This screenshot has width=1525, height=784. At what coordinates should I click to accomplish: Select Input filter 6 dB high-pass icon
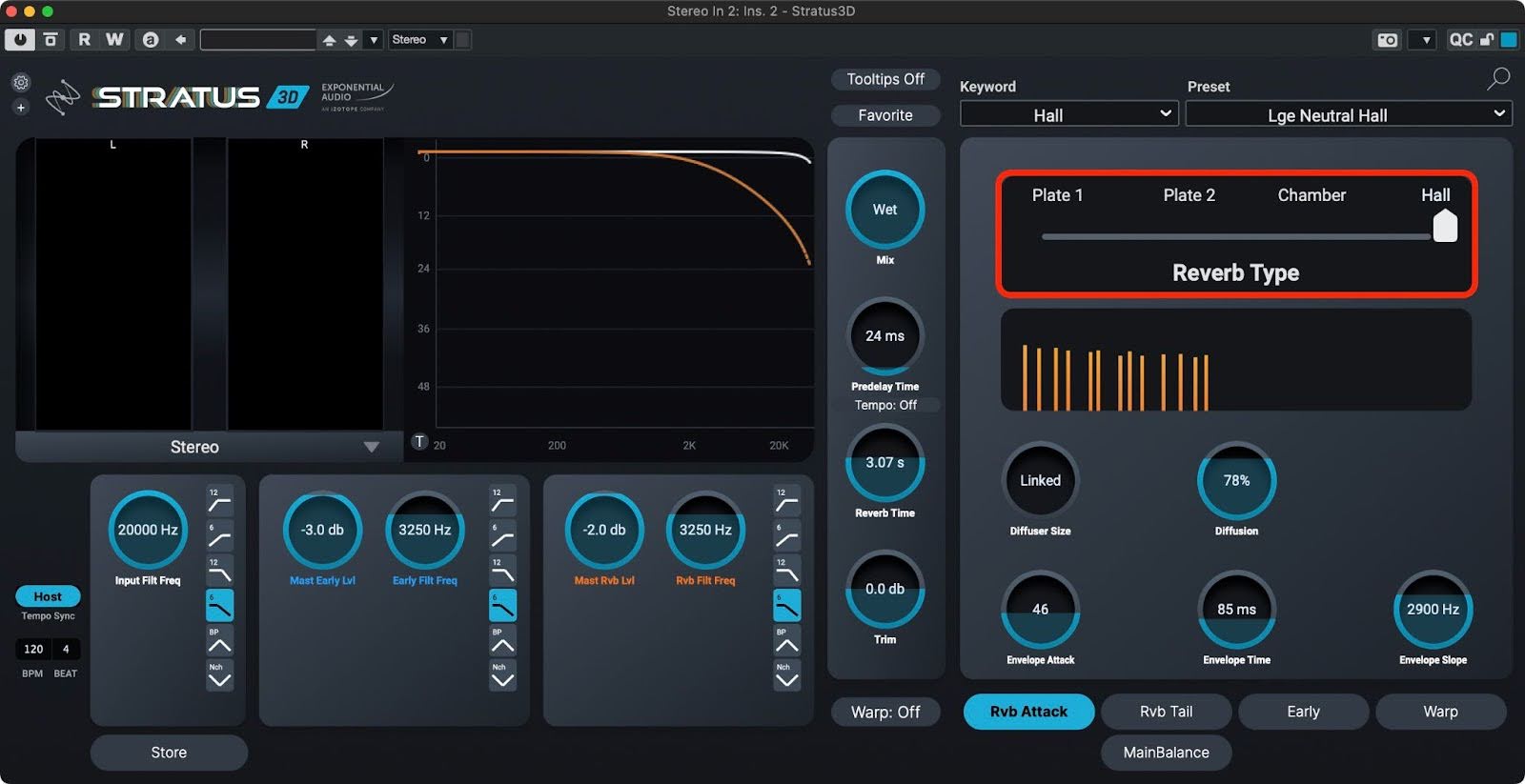(x=219, y=535)
